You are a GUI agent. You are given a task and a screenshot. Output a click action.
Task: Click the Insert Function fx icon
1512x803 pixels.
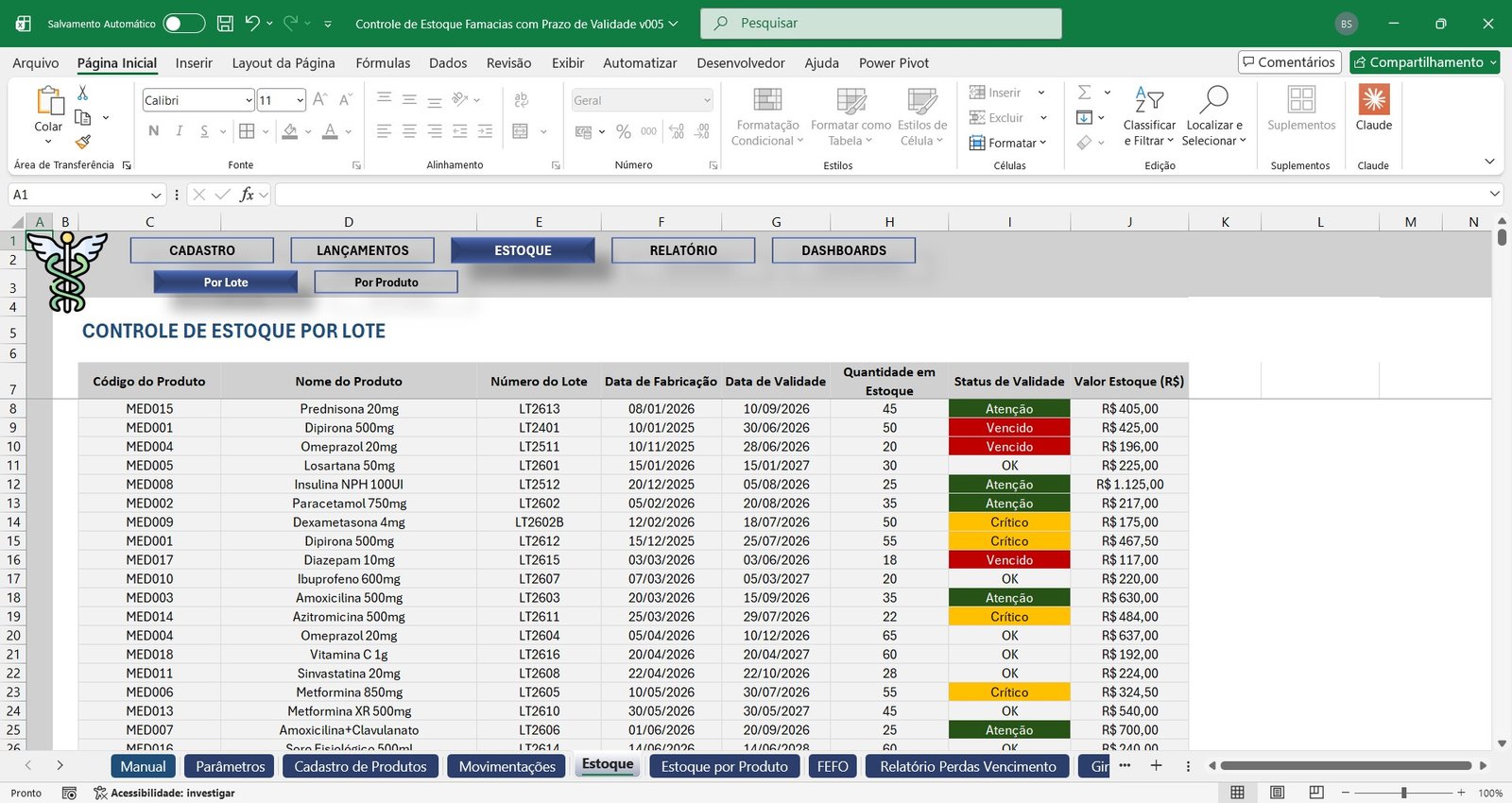[247, 195]
